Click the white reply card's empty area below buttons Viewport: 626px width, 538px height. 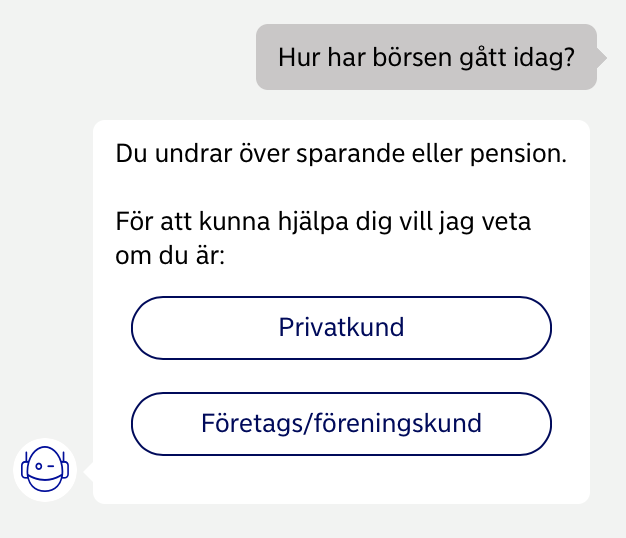[341, 480]
